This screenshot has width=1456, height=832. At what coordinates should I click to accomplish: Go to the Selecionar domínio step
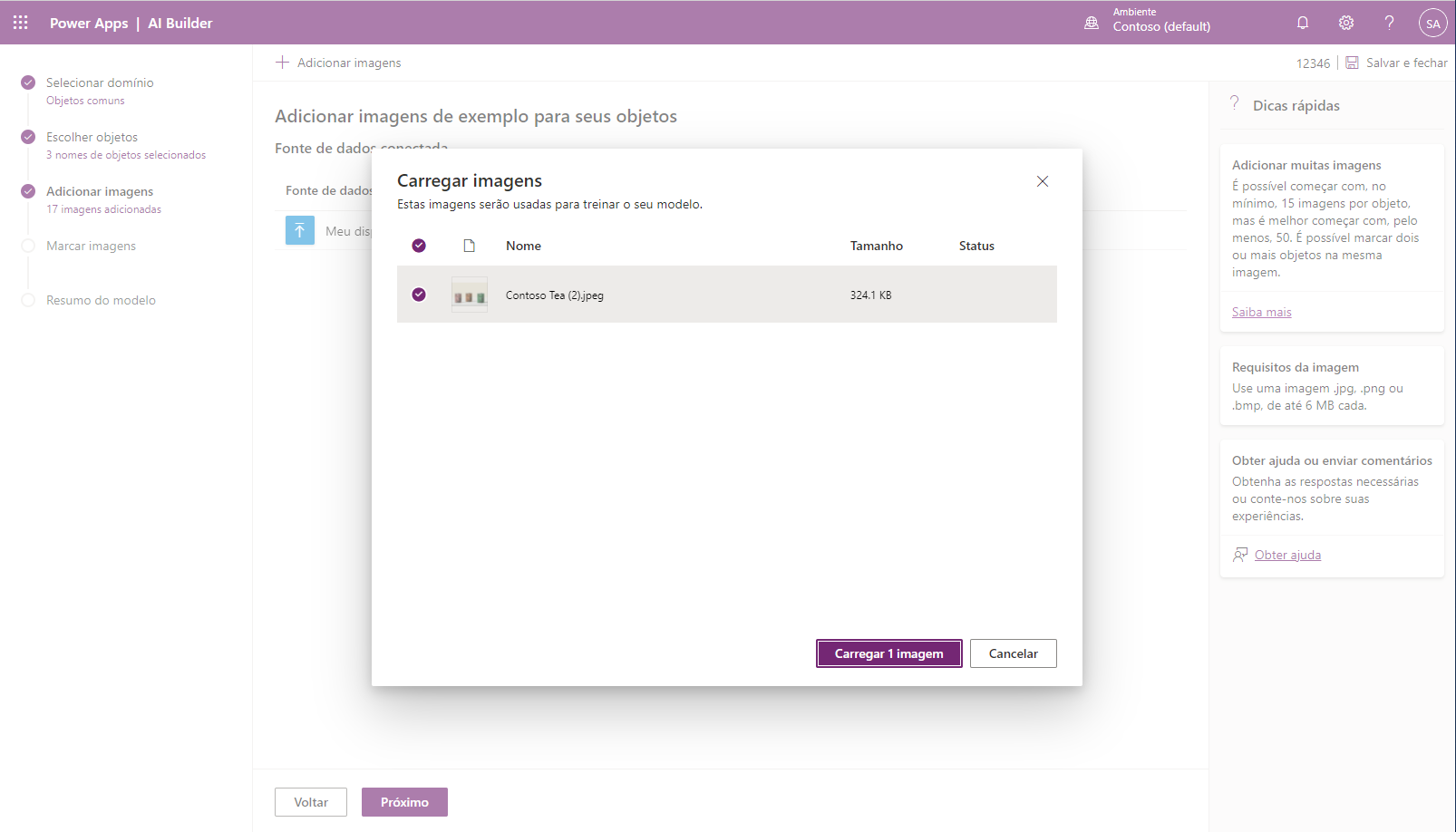coord(100,82)
